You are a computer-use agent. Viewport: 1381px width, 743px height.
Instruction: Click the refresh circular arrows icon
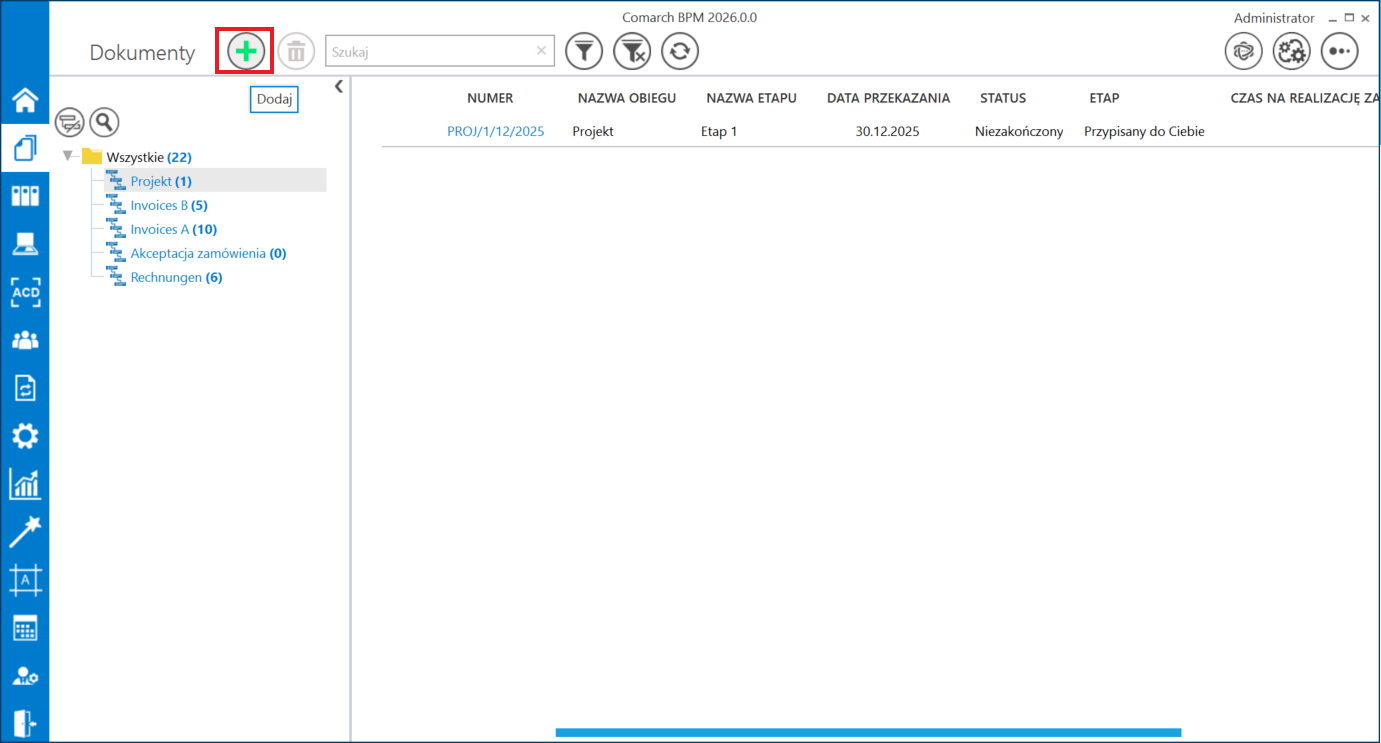680,51
